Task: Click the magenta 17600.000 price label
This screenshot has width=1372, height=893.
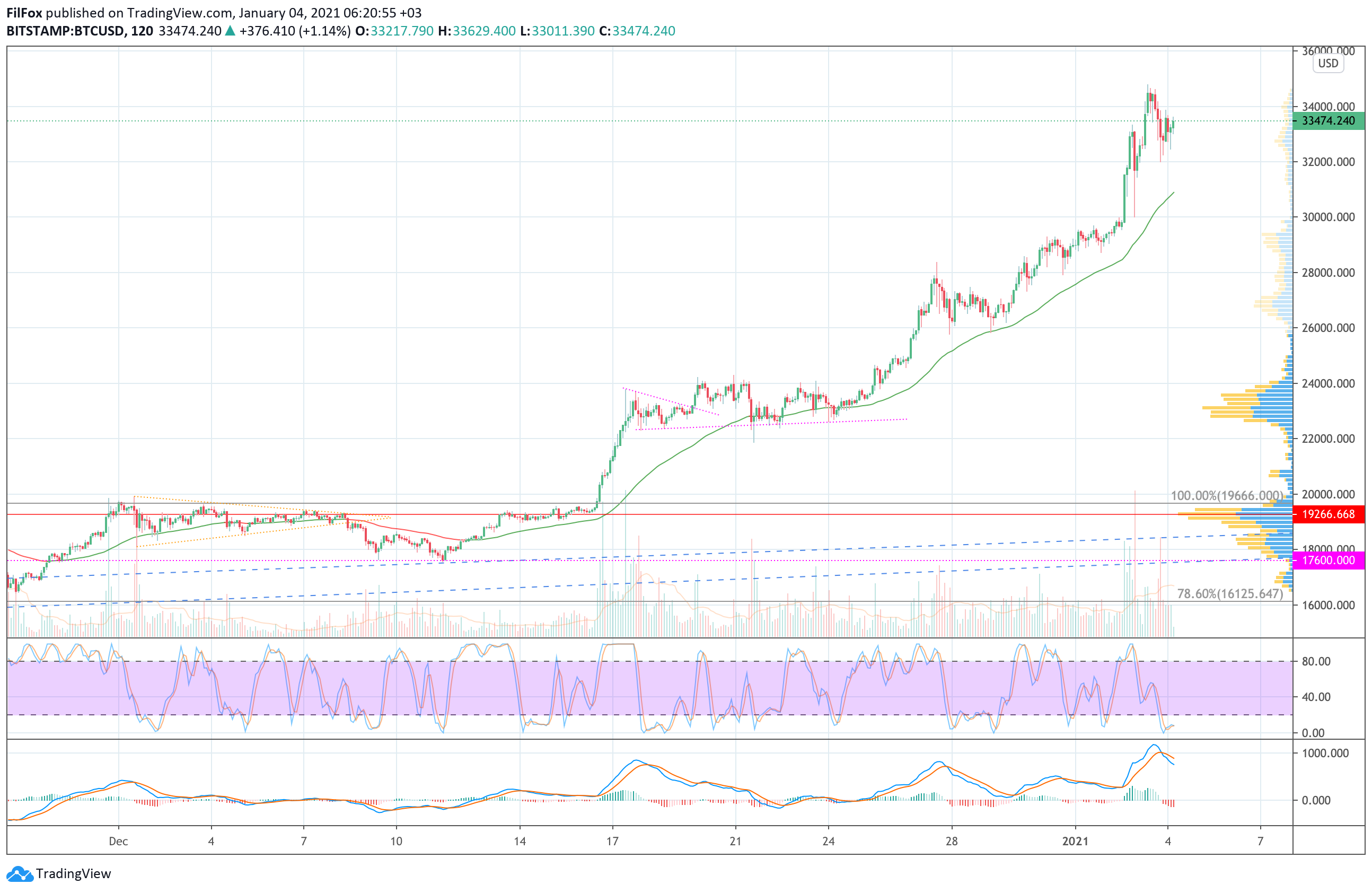Action: (x=1328, y=561)
